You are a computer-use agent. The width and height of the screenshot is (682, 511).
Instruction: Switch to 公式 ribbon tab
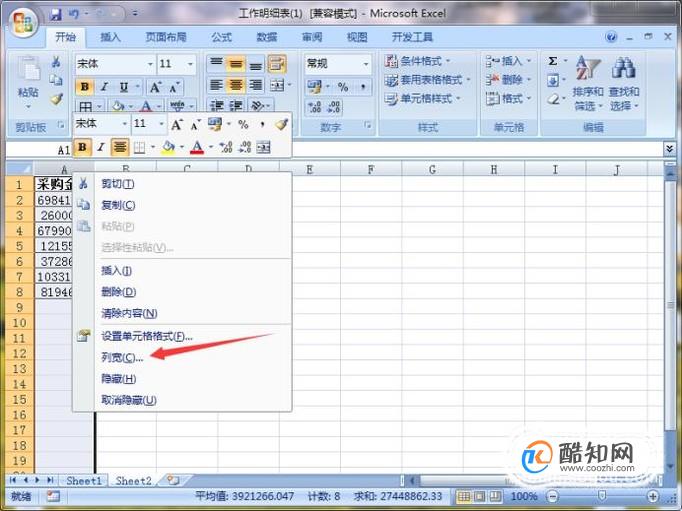(x=222, y=37)
